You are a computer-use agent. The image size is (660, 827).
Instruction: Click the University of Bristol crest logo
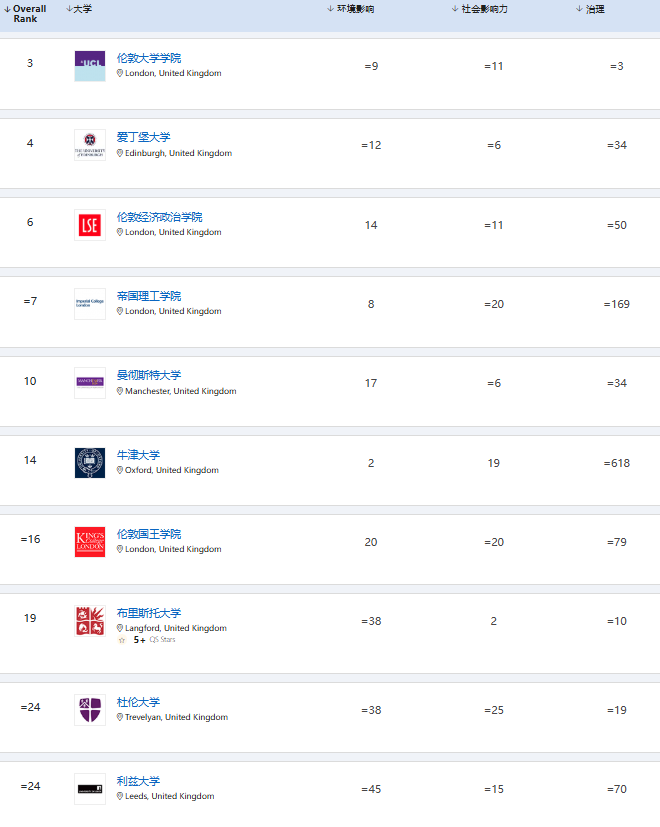tap(89, 620)
